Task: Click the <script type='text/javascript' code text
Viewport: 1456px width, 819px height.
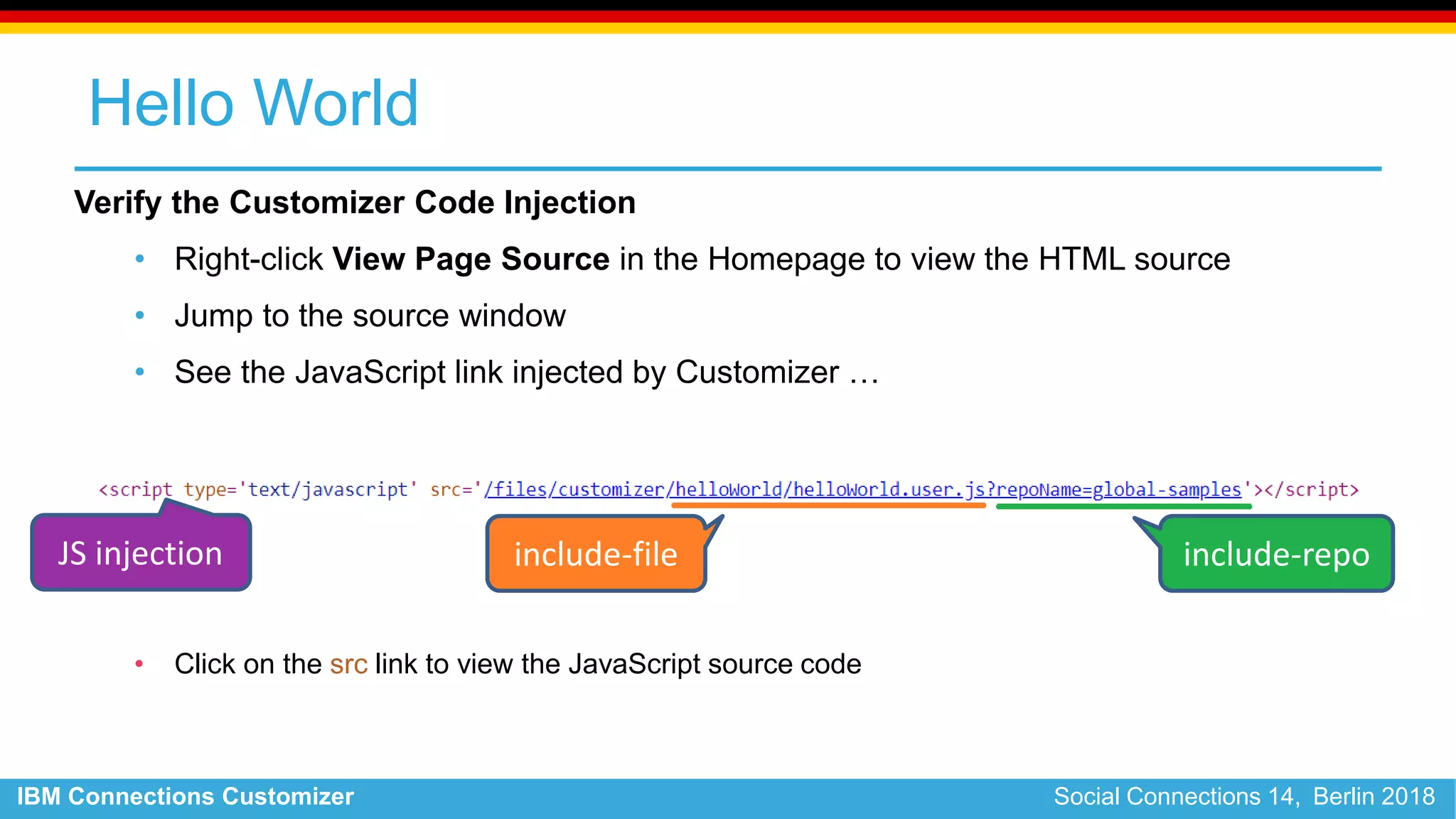Action: pos(258,490)
